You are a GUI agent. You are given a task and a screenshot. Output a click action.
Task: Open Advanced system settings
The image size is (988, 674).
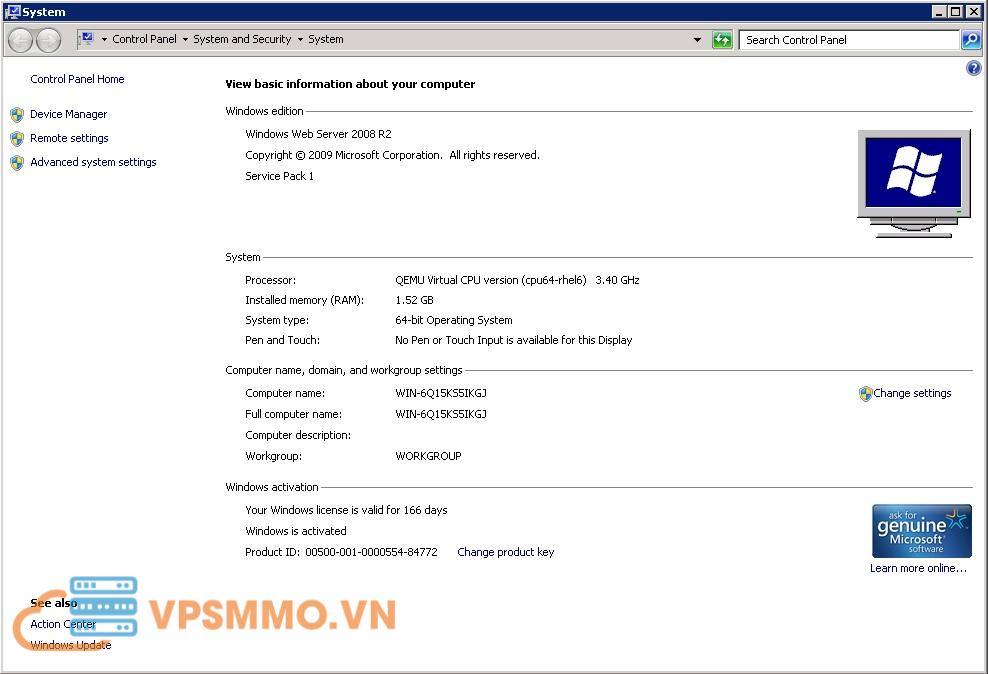click(x=93, y=162)
